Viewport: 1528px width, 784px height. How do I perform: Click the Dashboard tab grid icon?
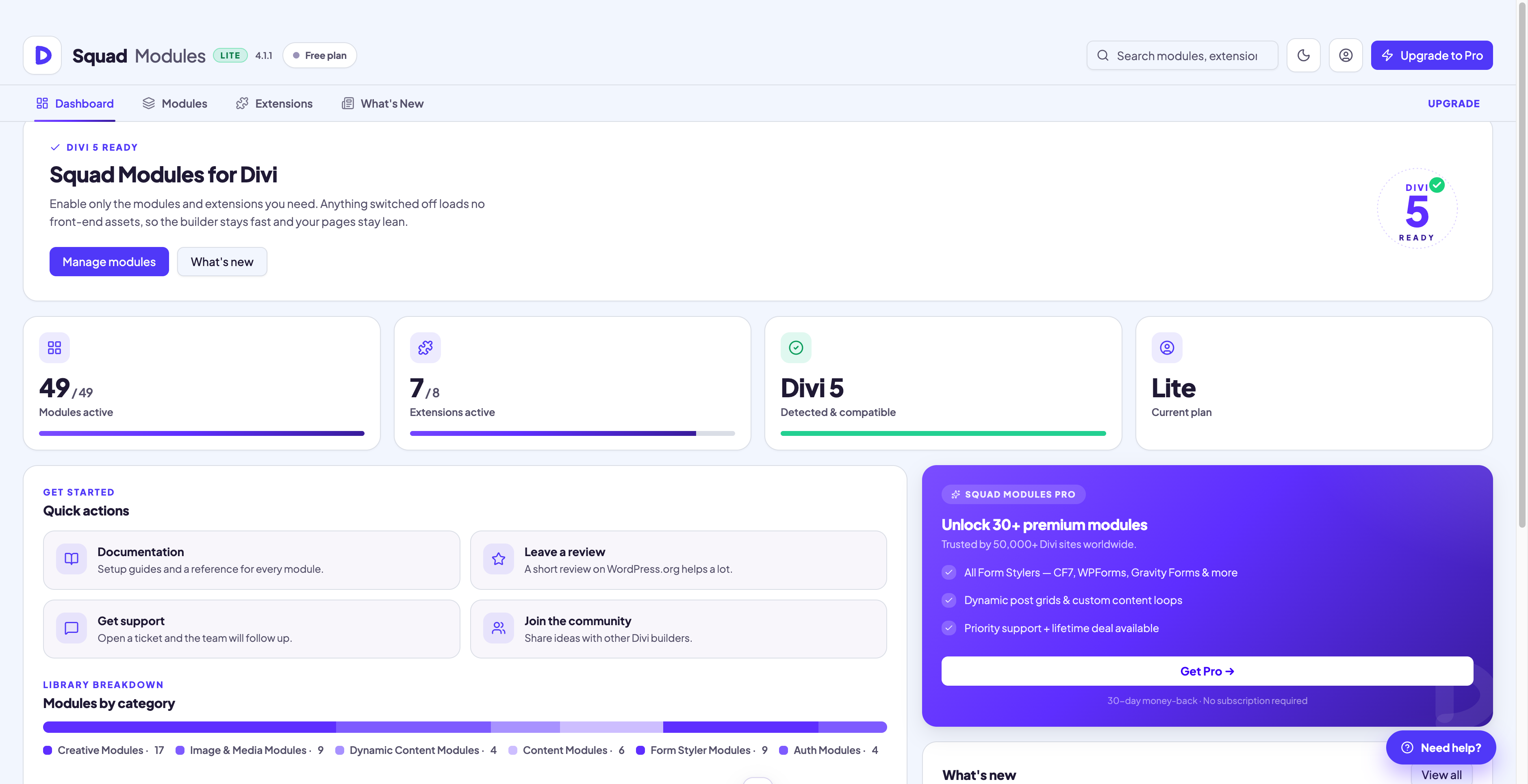(42, 103)
